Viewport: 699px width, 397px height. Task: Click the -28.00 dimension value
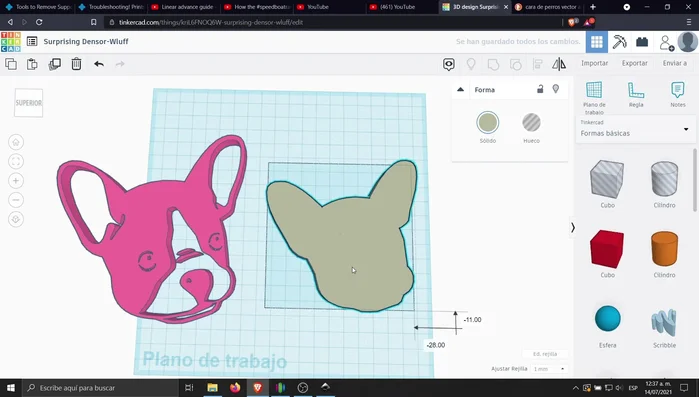(x=436, y=345)
